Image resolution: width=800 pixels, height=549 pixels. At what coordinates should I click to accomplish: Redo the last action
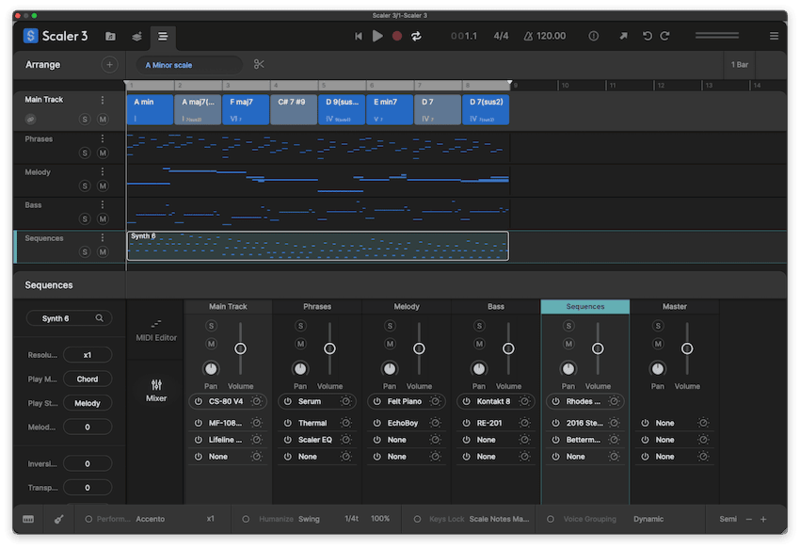point(665,36)
